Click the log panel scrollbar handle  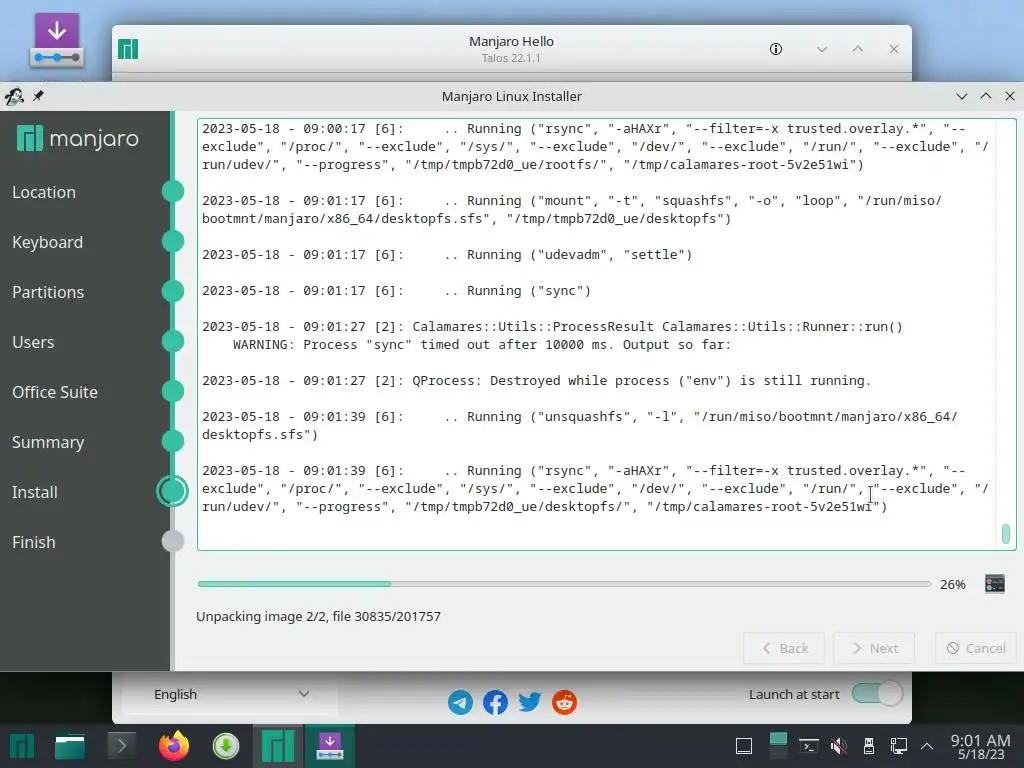click(1006, 534)
